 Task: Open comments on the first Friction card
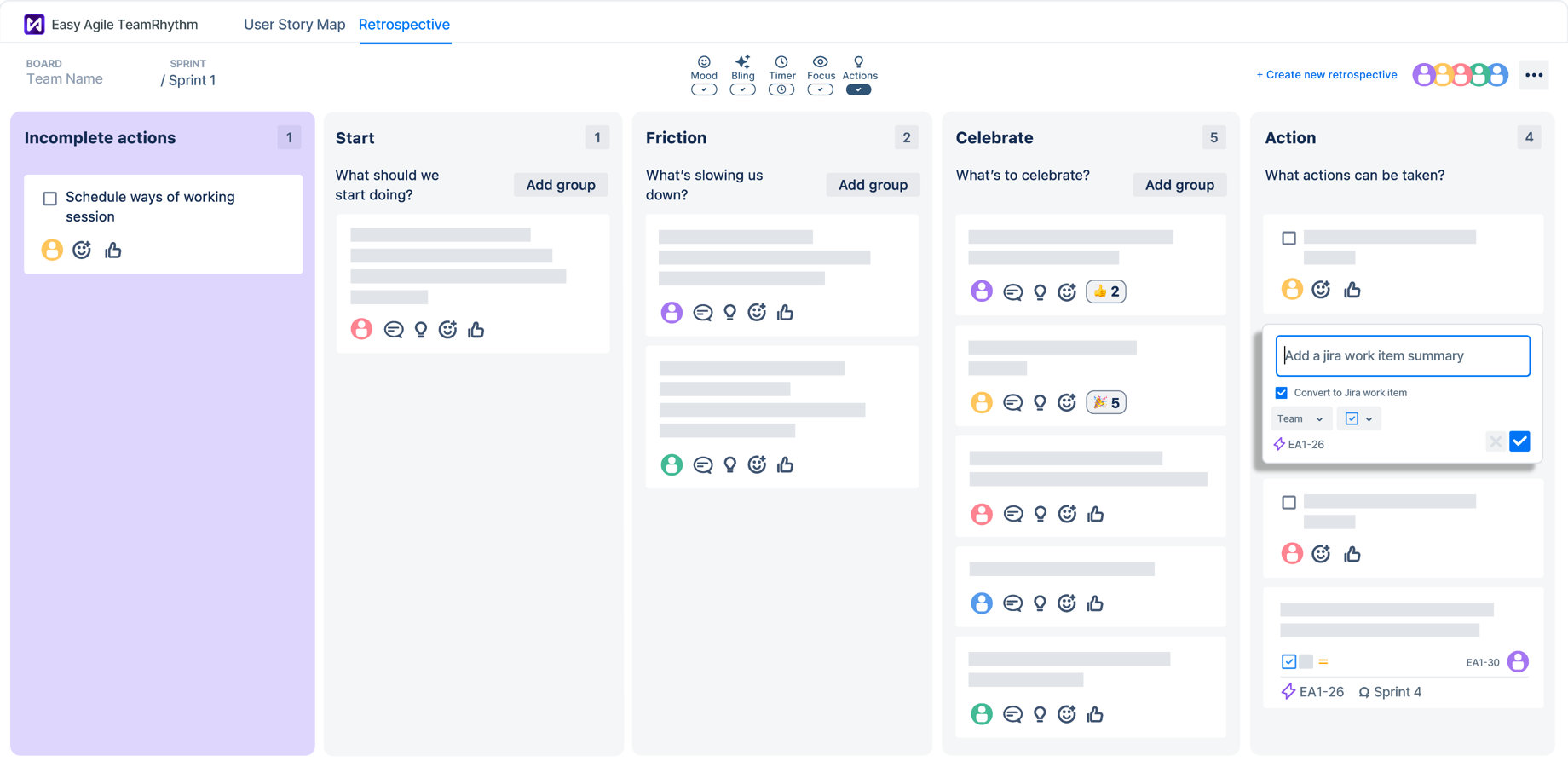click(702, 312)
